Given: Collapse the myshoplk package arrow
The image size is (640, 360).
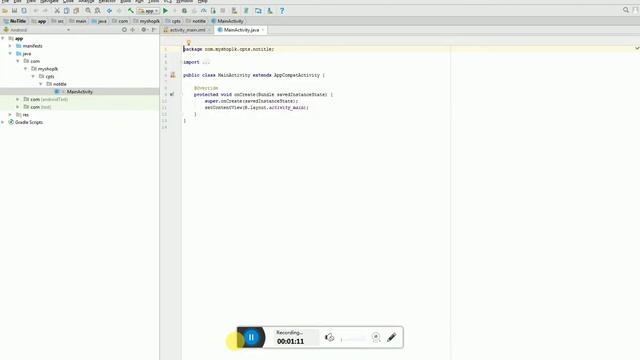Looking at the screenshot, I should click(26, 69).
